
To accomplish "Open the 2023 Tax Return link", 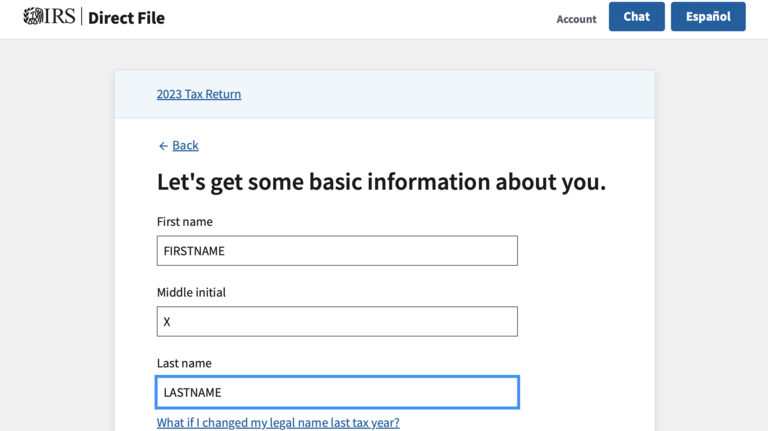I will point(199,94).
